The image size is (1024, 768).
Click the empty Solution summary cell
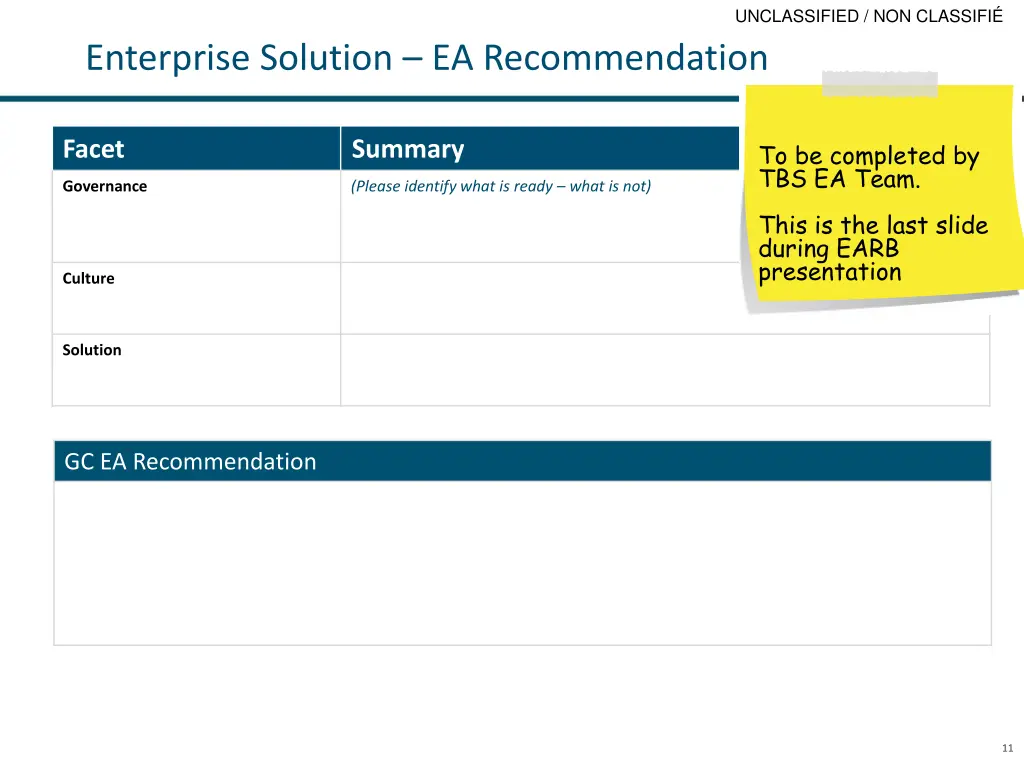coord(665,370)
